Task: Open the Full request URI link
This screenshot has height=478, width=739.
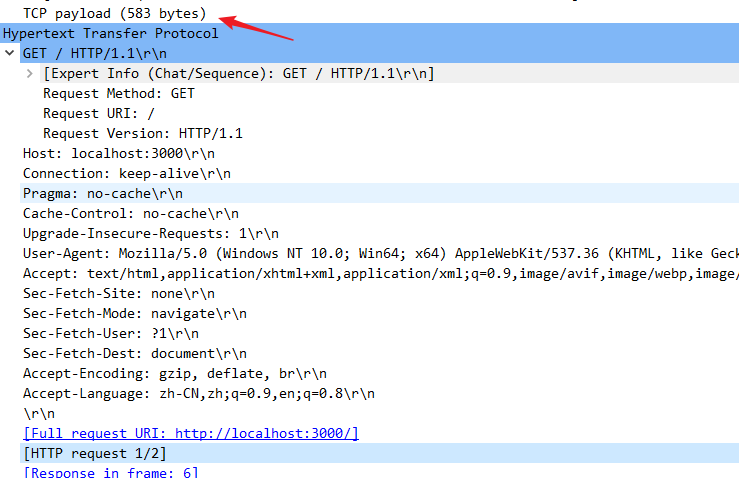Action: click(x=190, y=433)
